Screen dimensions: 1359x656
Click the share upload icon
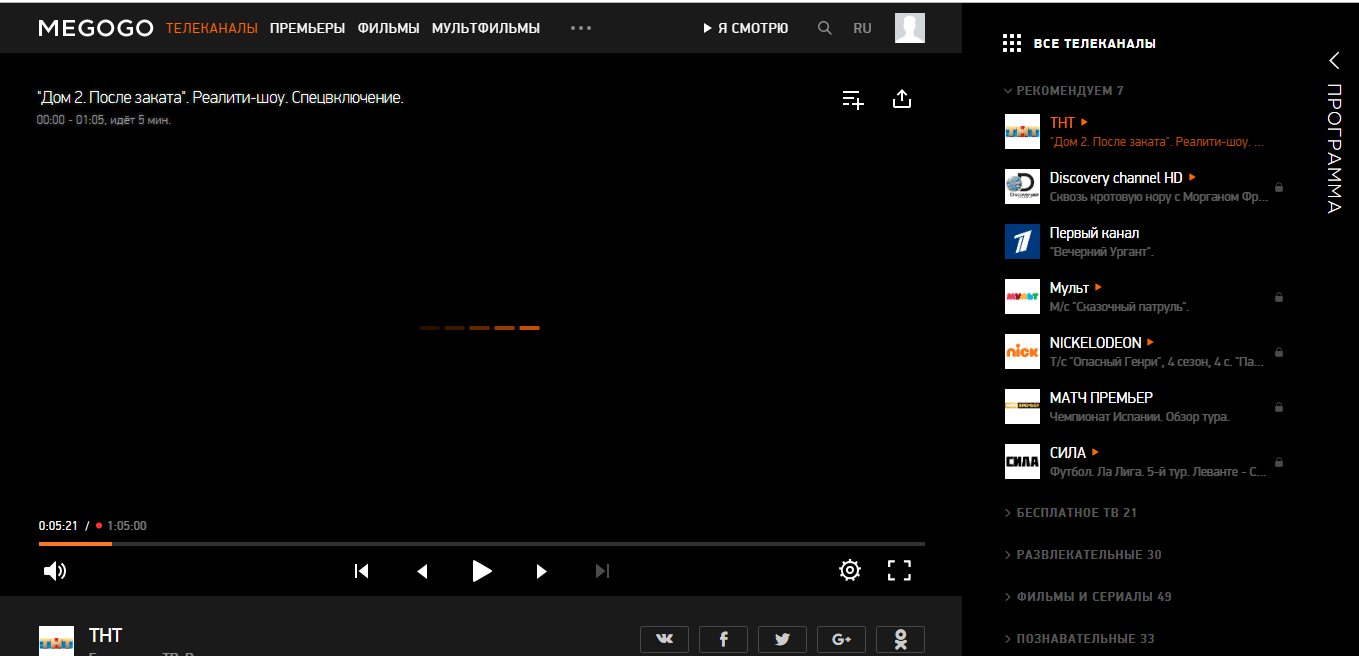click(902, 99)
